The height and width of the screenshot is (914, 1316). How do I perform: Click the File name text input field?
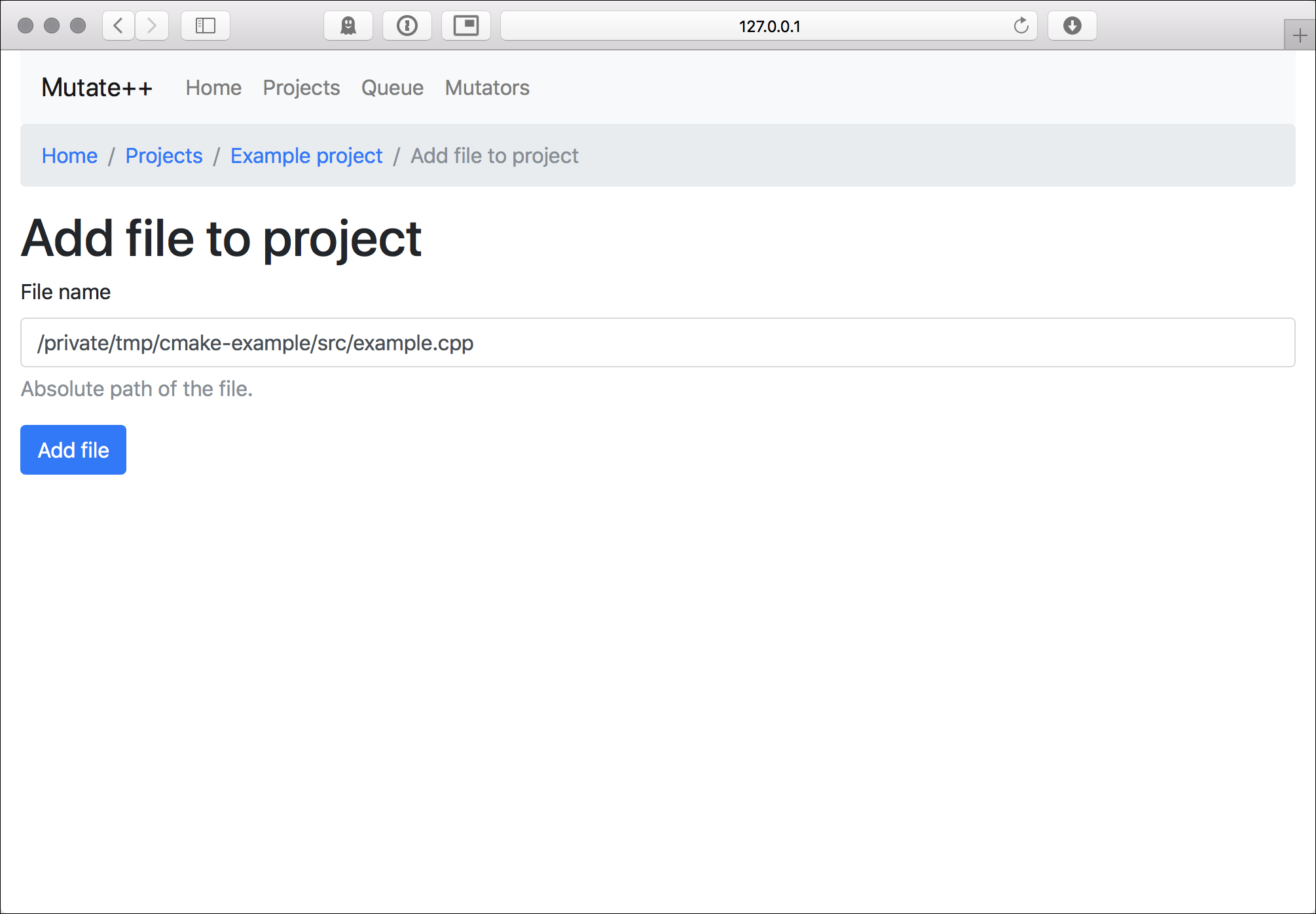pos(657,342)
